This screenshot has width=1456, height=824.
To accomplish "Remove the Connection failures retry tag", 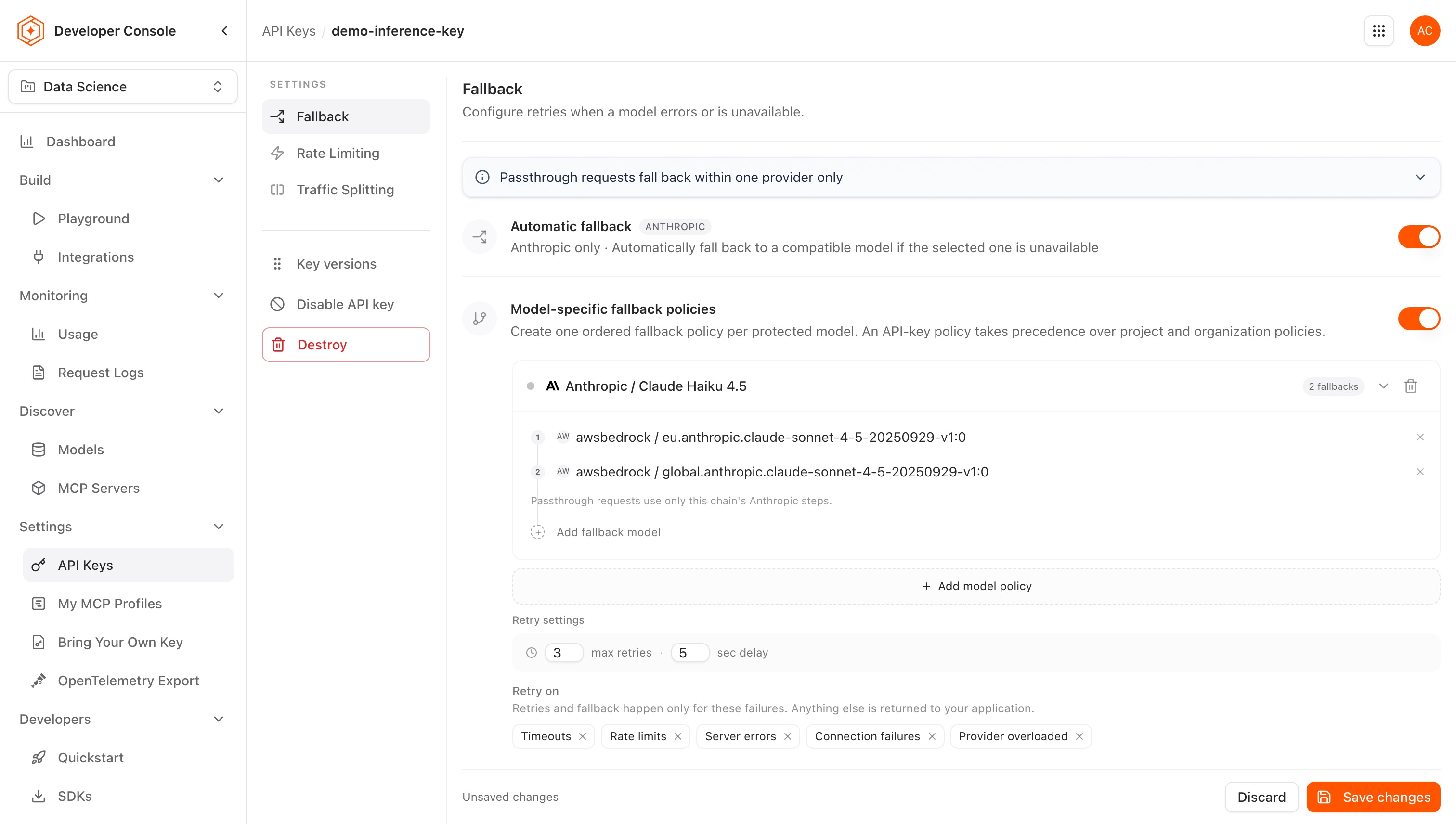I will [x=932, y=736].
